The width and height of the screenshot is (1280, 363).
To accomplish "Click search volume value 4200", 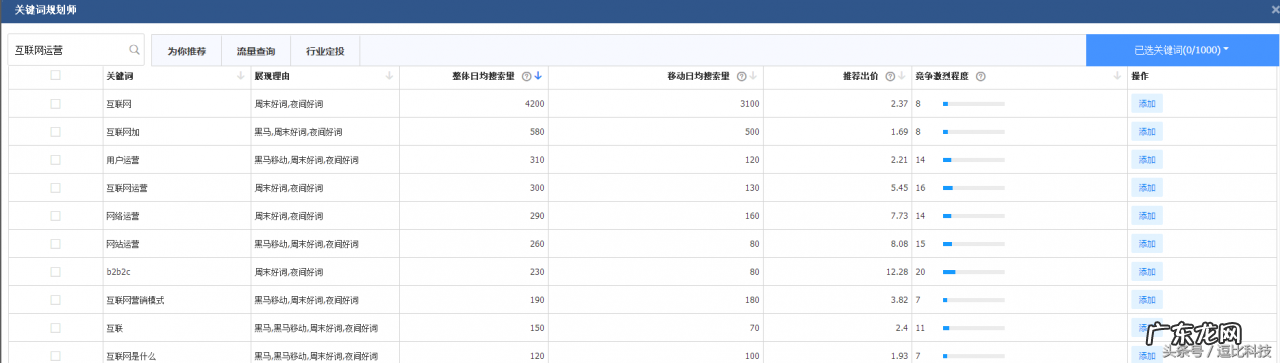I will [534, 103].
